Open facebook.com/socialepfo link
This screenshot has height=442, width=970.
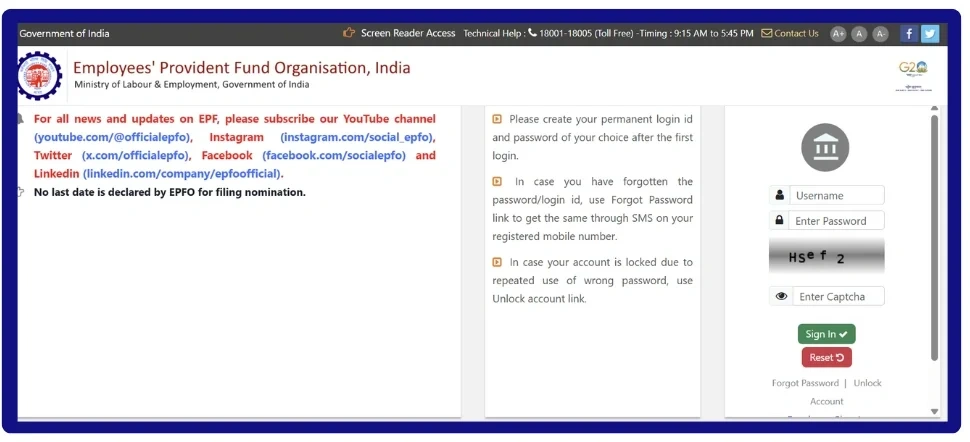[334, 155]
